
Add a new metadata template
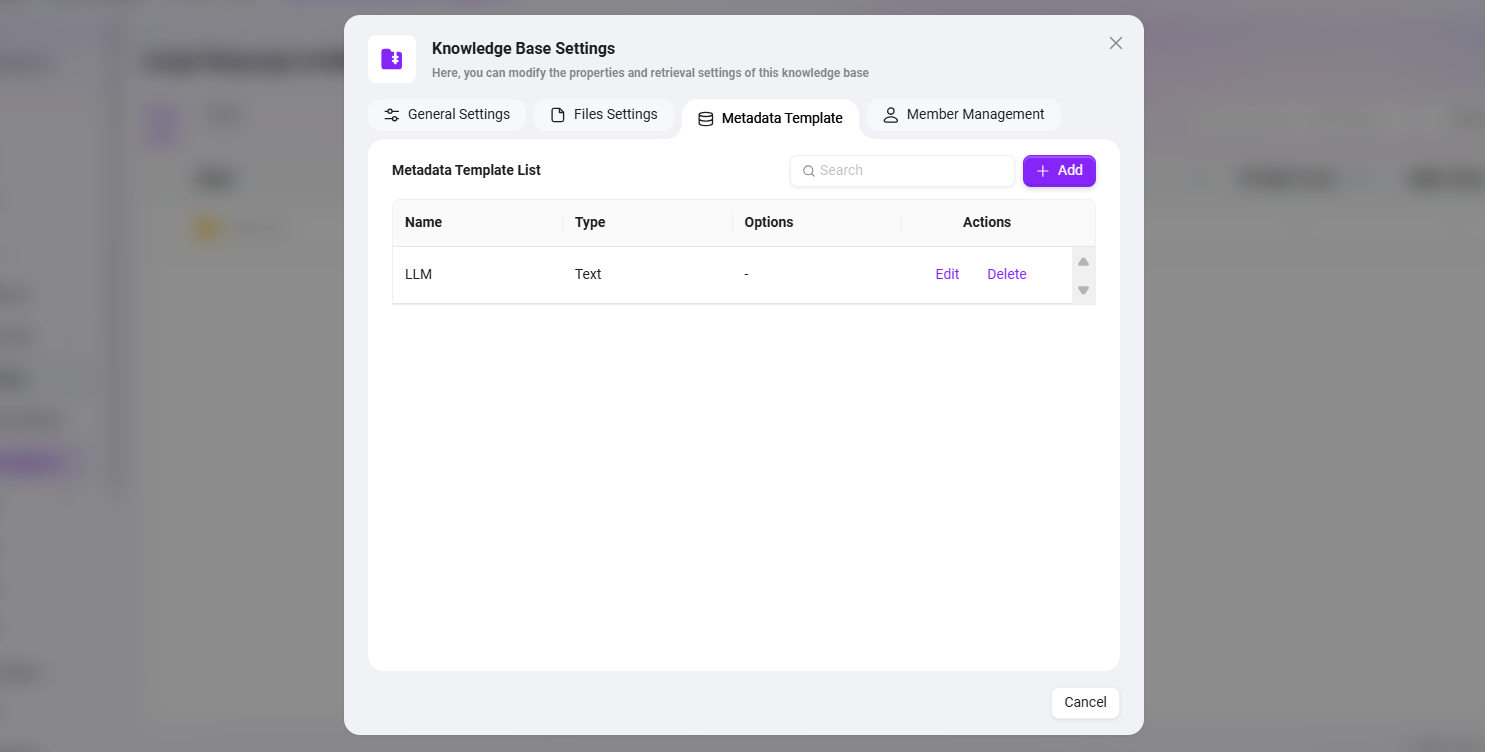[1059, 171]
